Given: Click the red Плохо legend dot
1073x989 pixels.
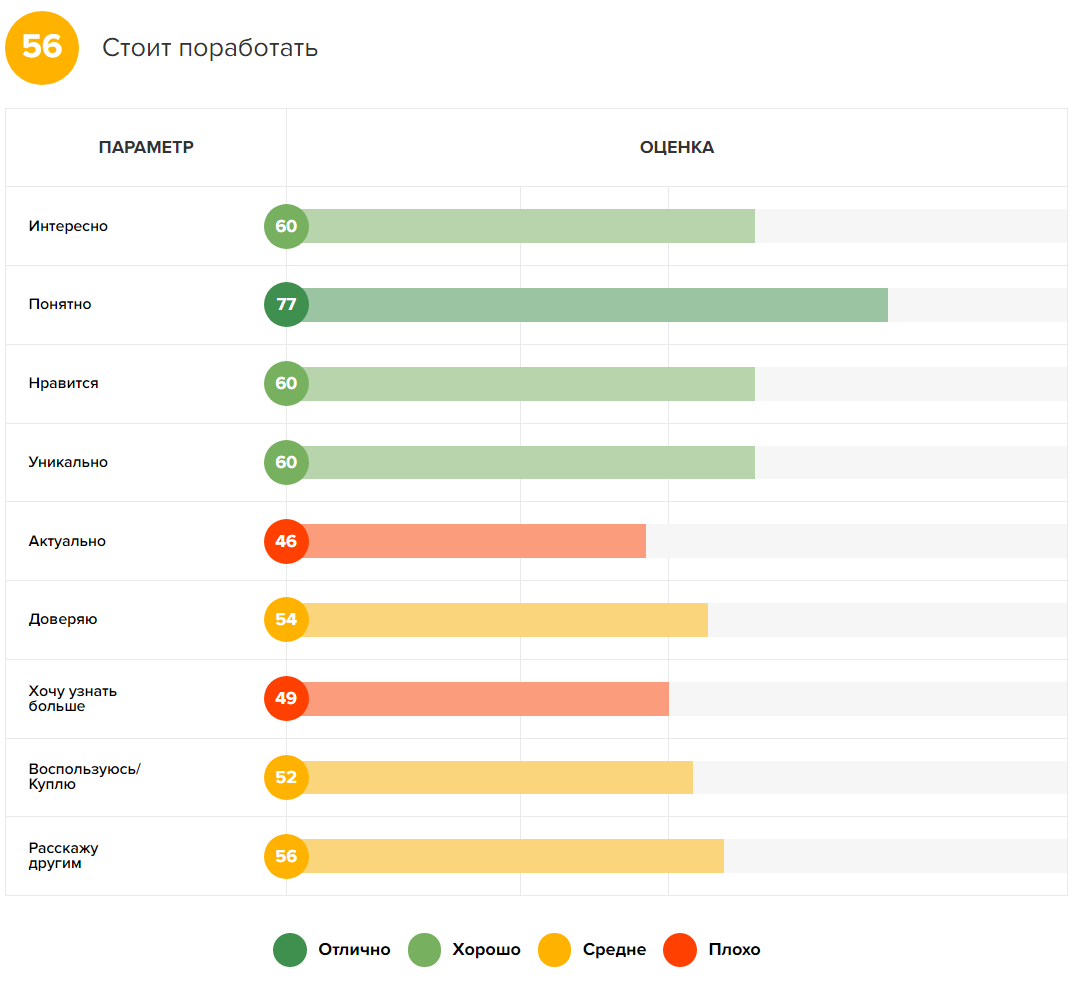Looking at the screenshot, I should click(680, 950).
